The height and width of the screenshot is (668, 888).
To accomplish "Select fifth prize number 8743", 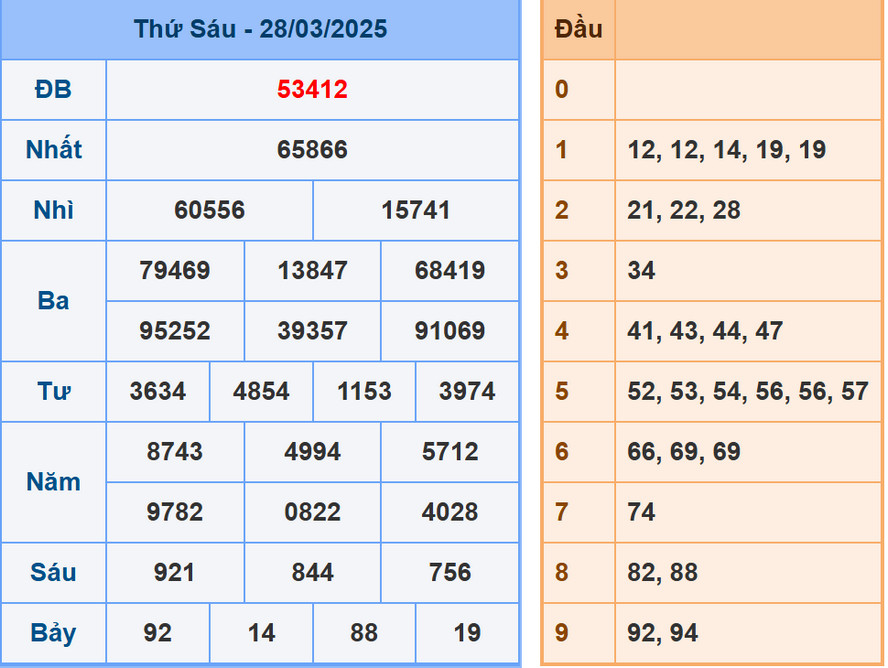I will click(x=175, y=452).
